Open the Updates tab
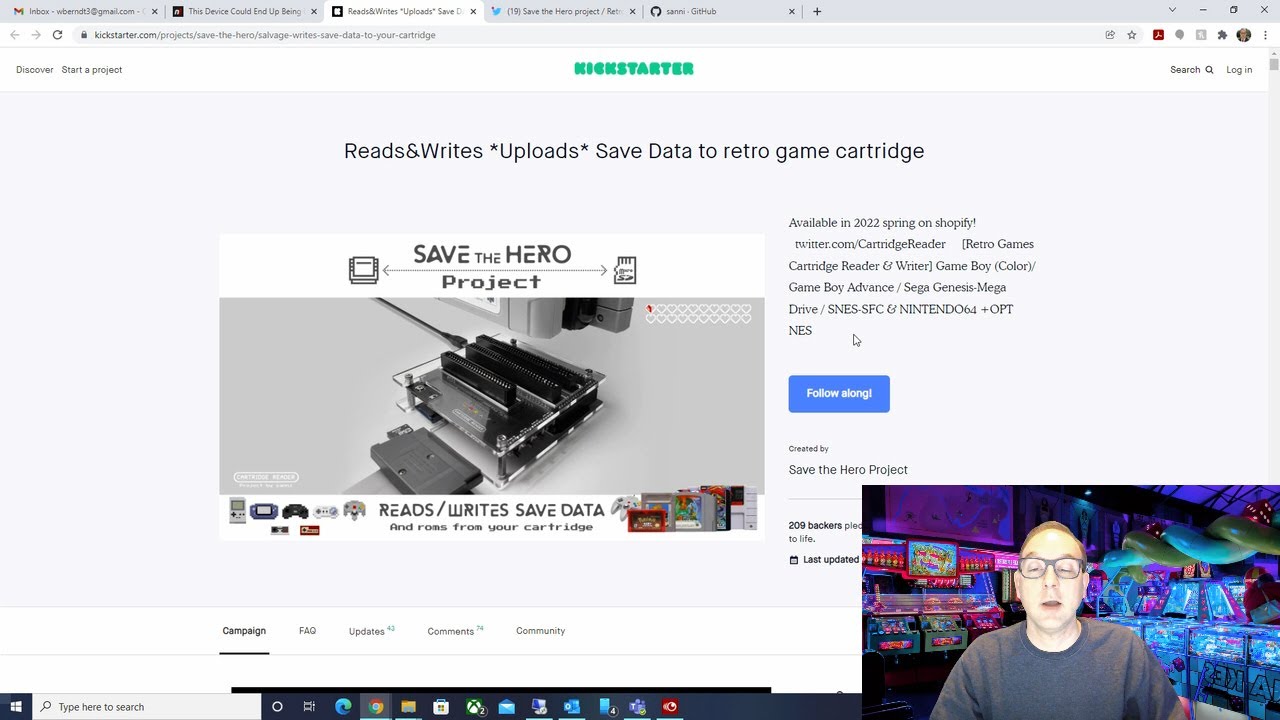This screenshot has height=720, width=1280. [371, 631]
